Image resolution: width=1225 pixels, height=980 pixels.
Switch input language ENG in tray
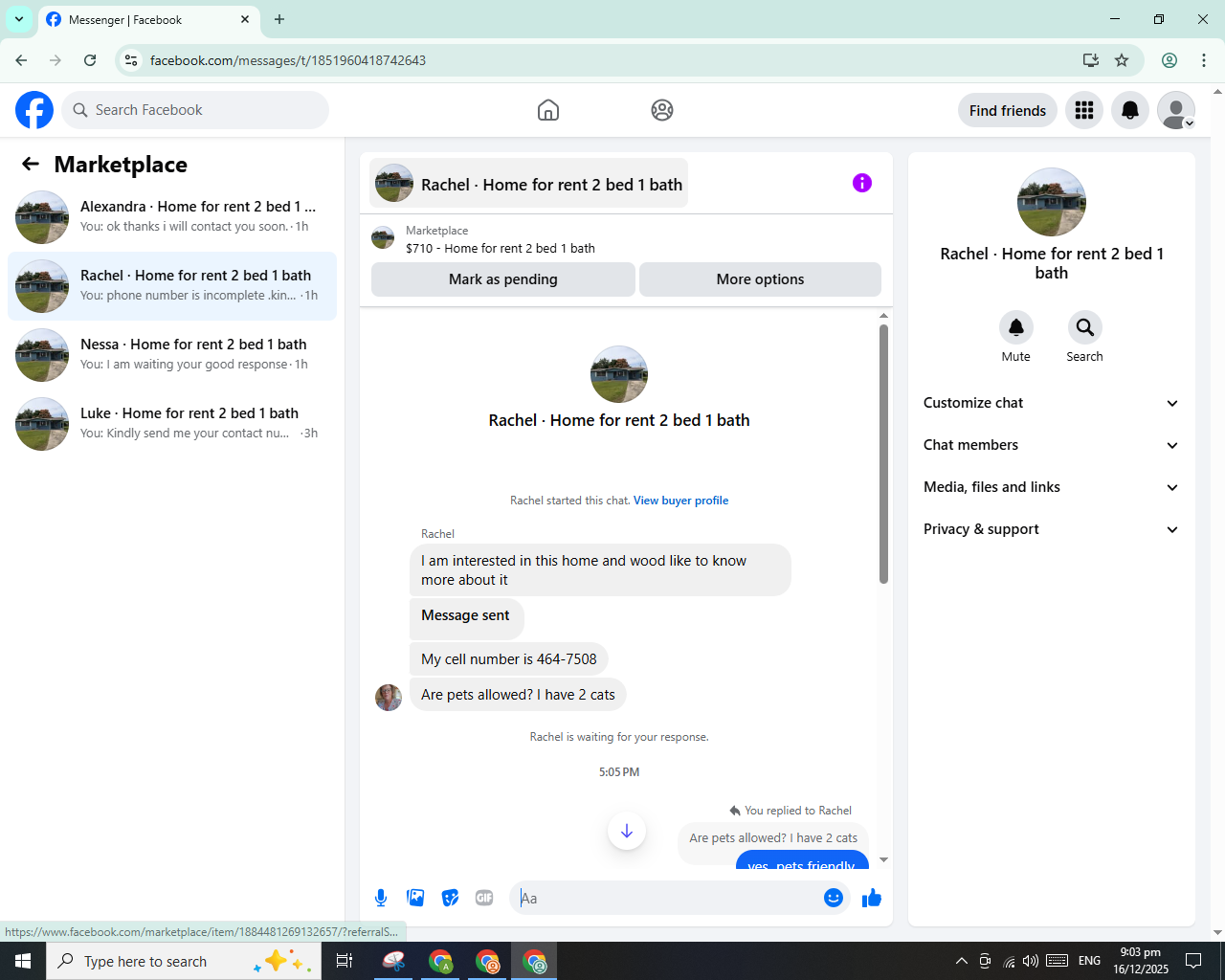point(1089,961)
